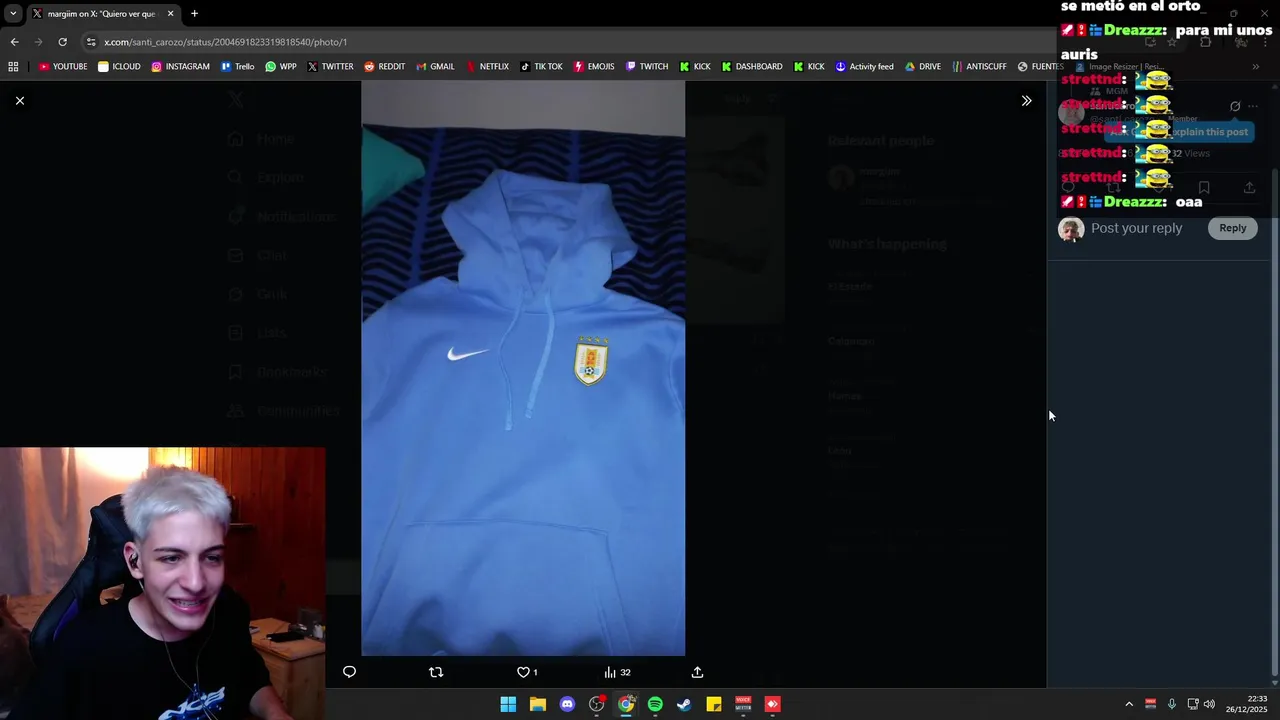The image size is (1280, 720).
Task: Open a new browser tab with plus icon
Action: (x=194, y=14)
